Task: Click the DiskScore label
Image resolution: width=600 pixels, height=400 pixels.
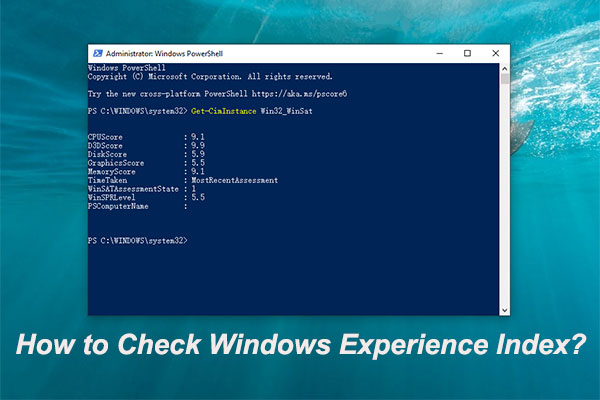Action: (107, 154)
